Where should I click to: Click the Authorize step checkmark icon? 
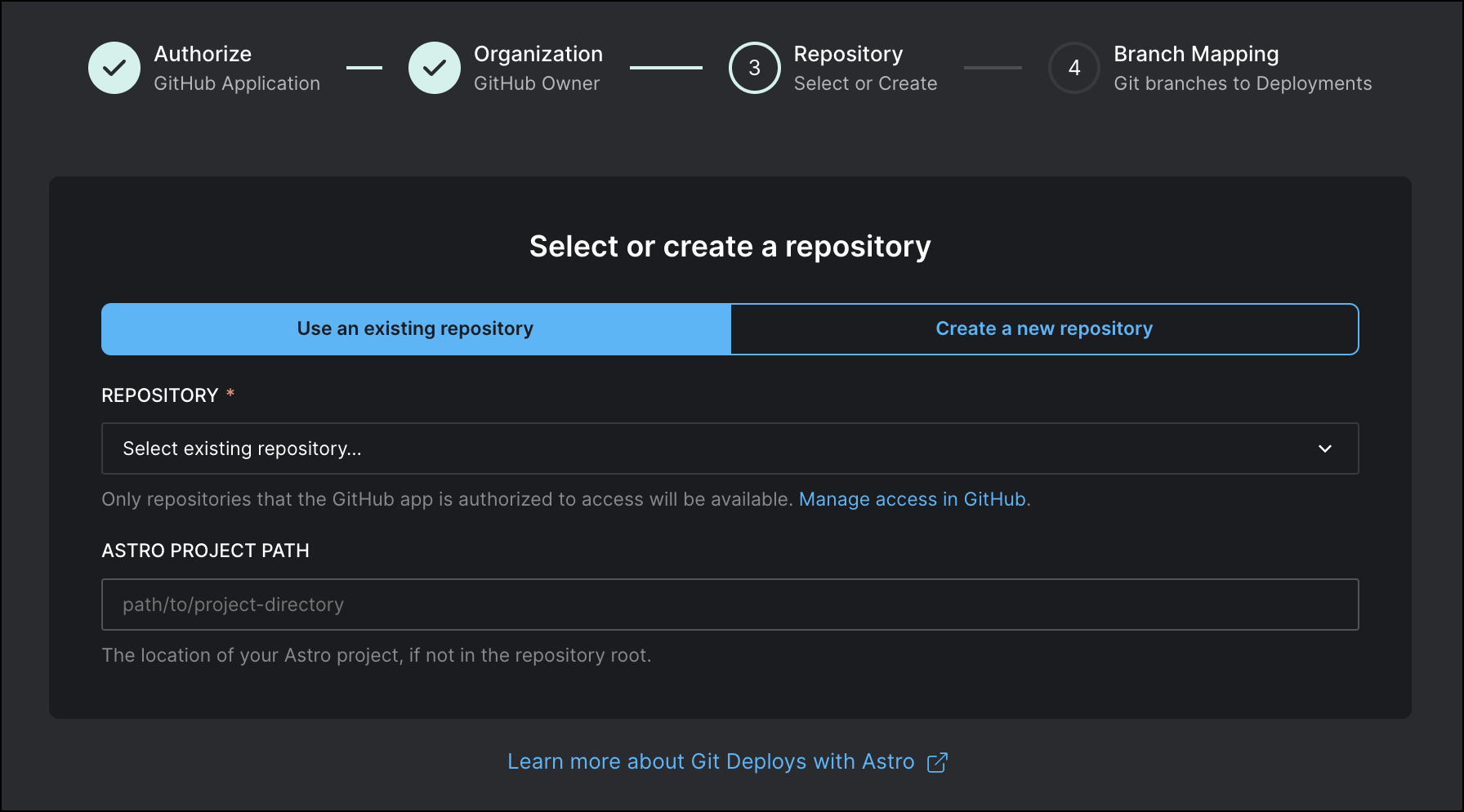point(114,68)
